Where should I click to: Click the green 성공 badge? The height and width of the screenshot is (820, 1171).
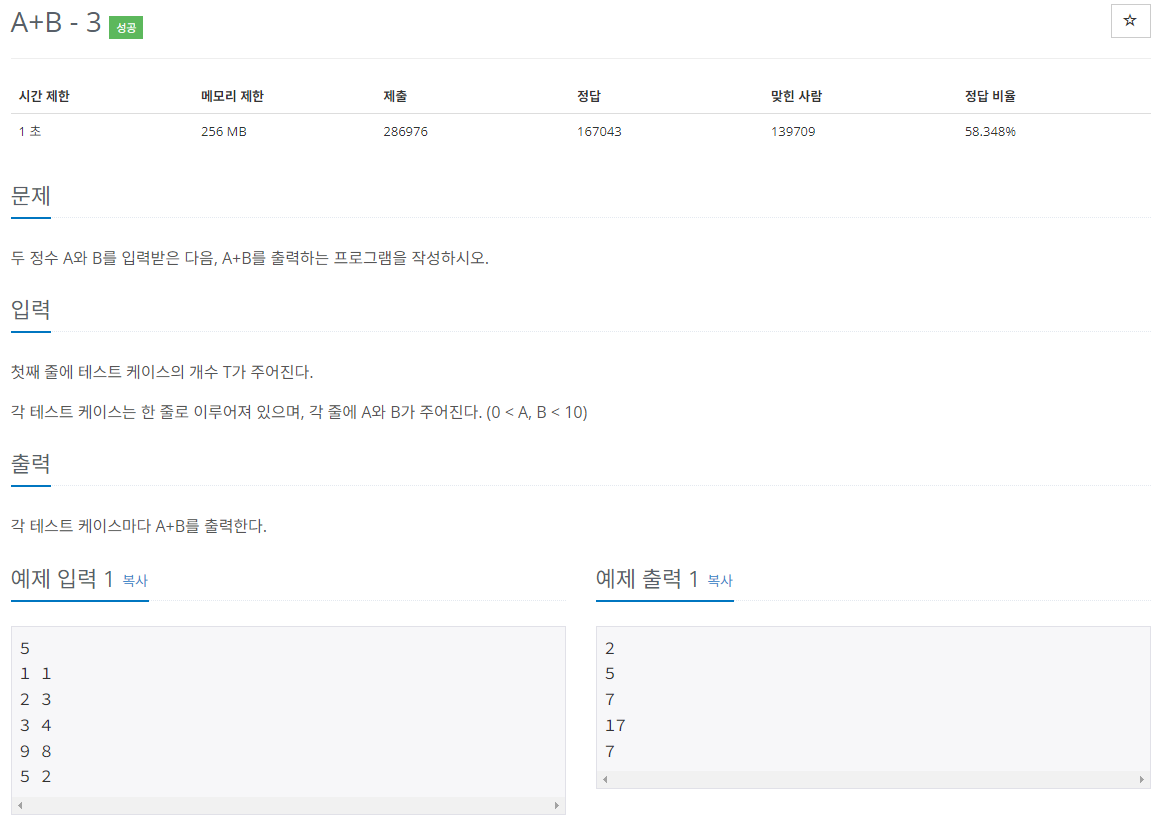[x=125, y=28]
